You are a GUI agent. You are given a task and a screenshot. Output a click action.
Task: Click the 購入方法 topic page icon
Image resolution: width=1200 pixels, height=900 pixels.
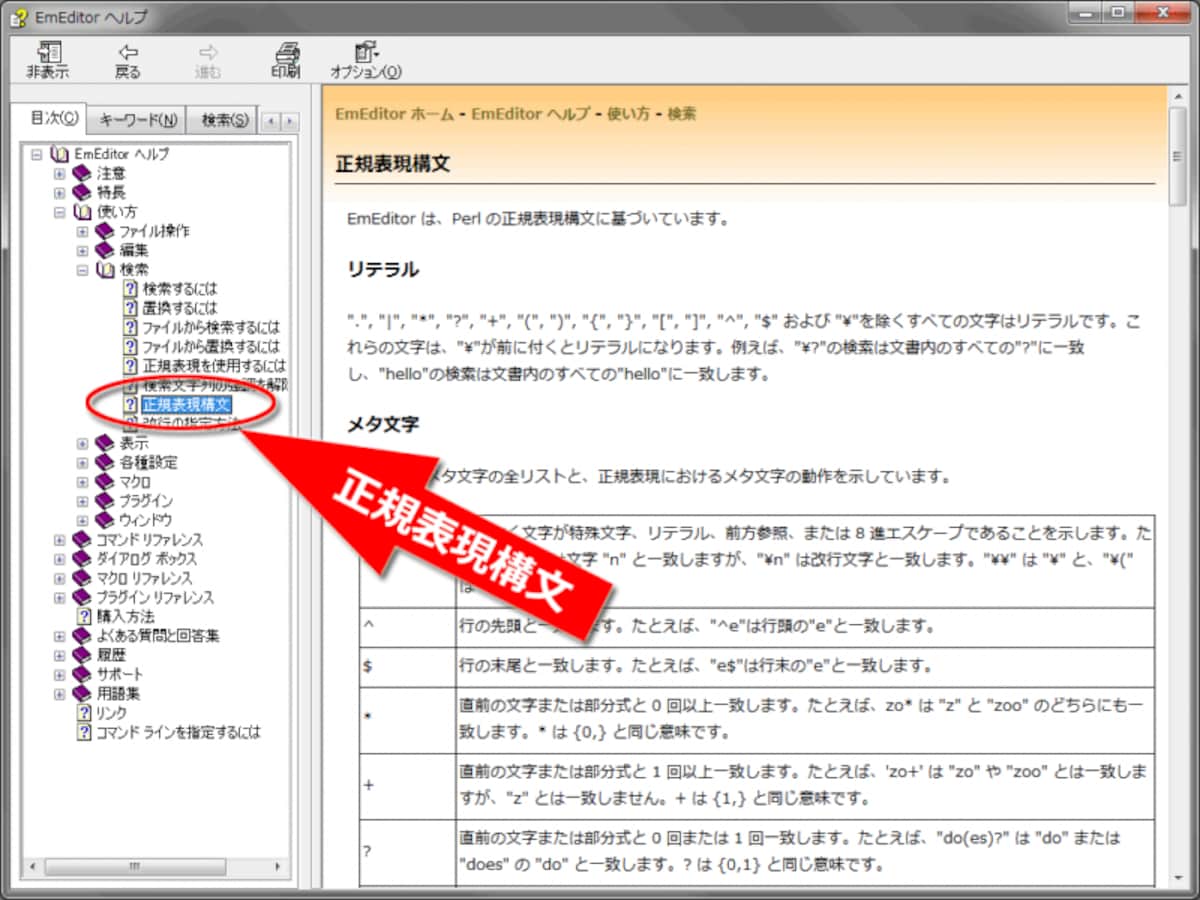(84, 616)
